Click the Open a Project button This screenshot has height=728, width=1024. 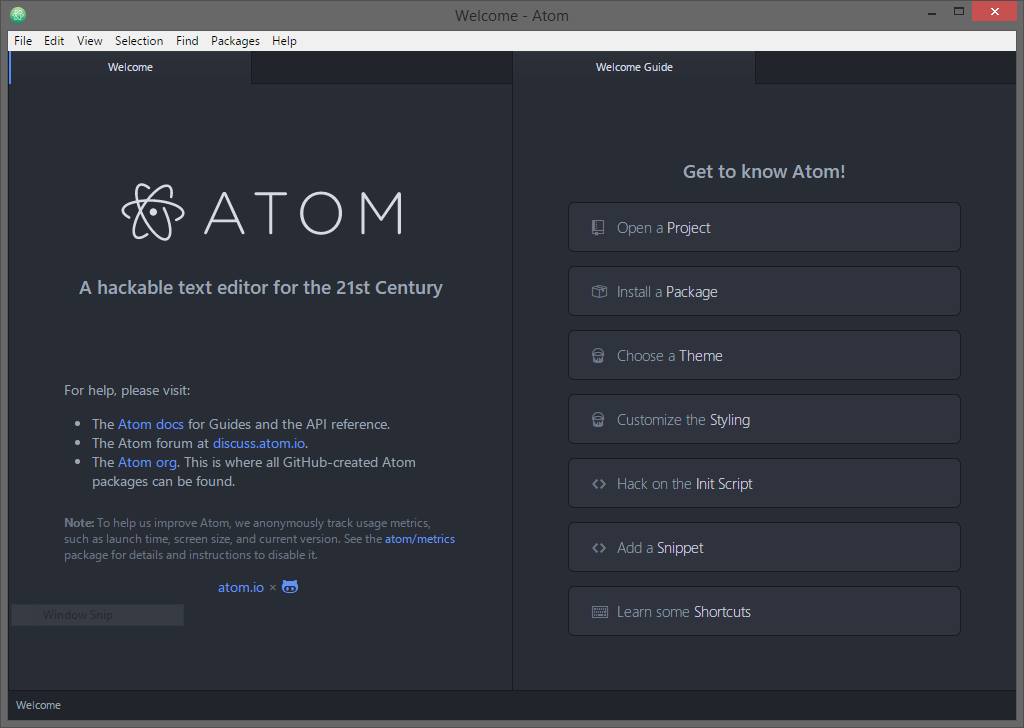(764, 227)
